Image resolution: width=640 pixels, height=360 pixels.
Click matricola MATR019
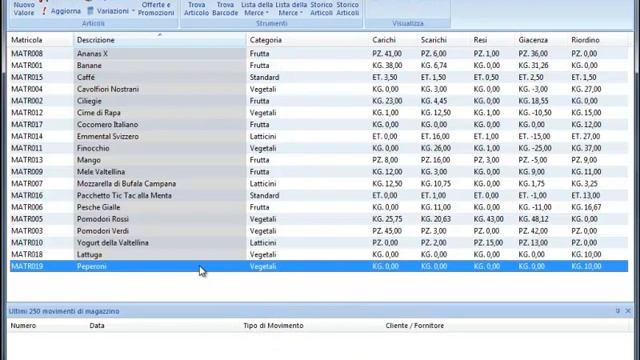point(27,267)
